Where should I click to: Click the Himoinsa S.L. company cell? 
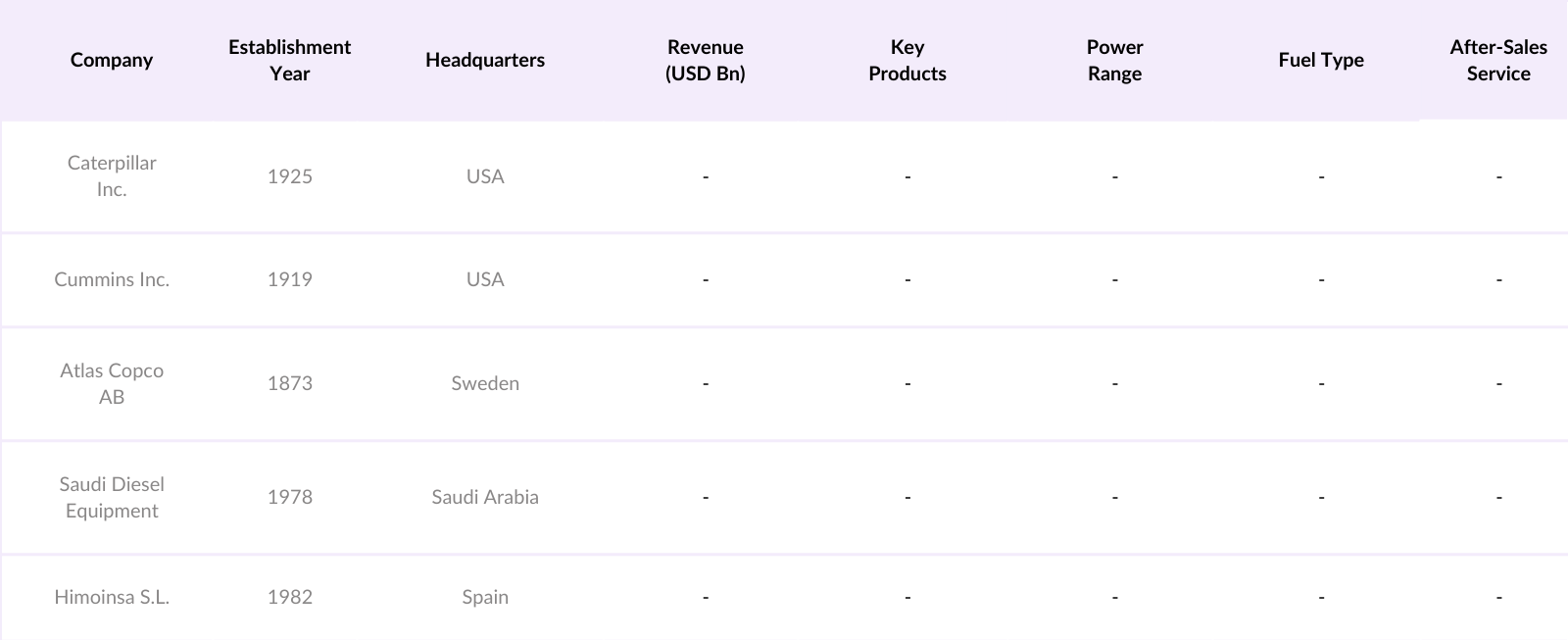tap(112, 597)
